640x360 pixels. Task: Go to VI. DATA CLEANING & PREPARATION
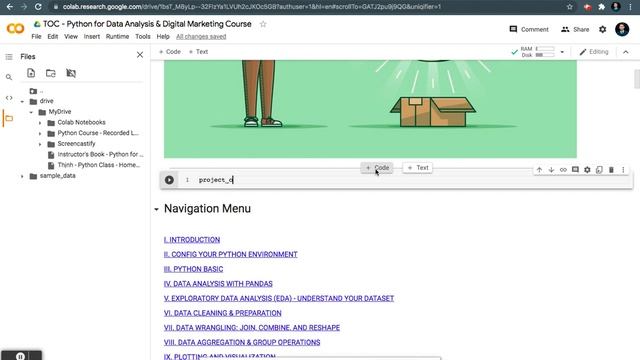(x=222, y=313)
